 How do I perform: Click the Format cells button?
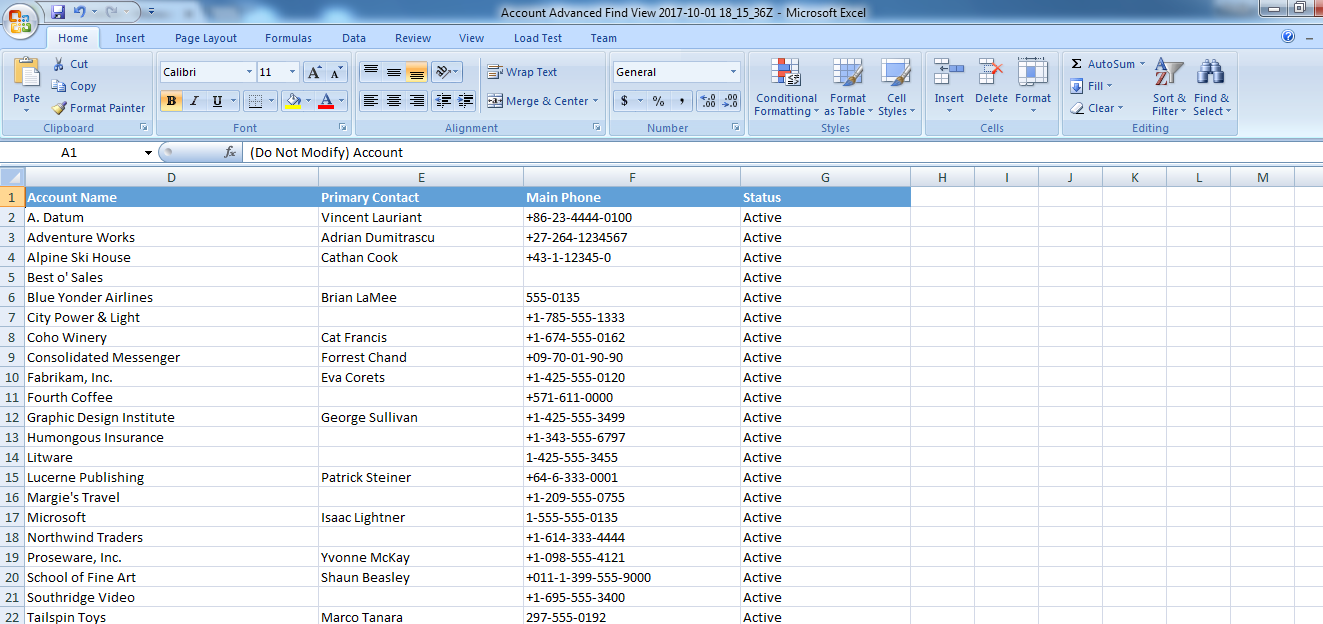(x=1033, y=86)
